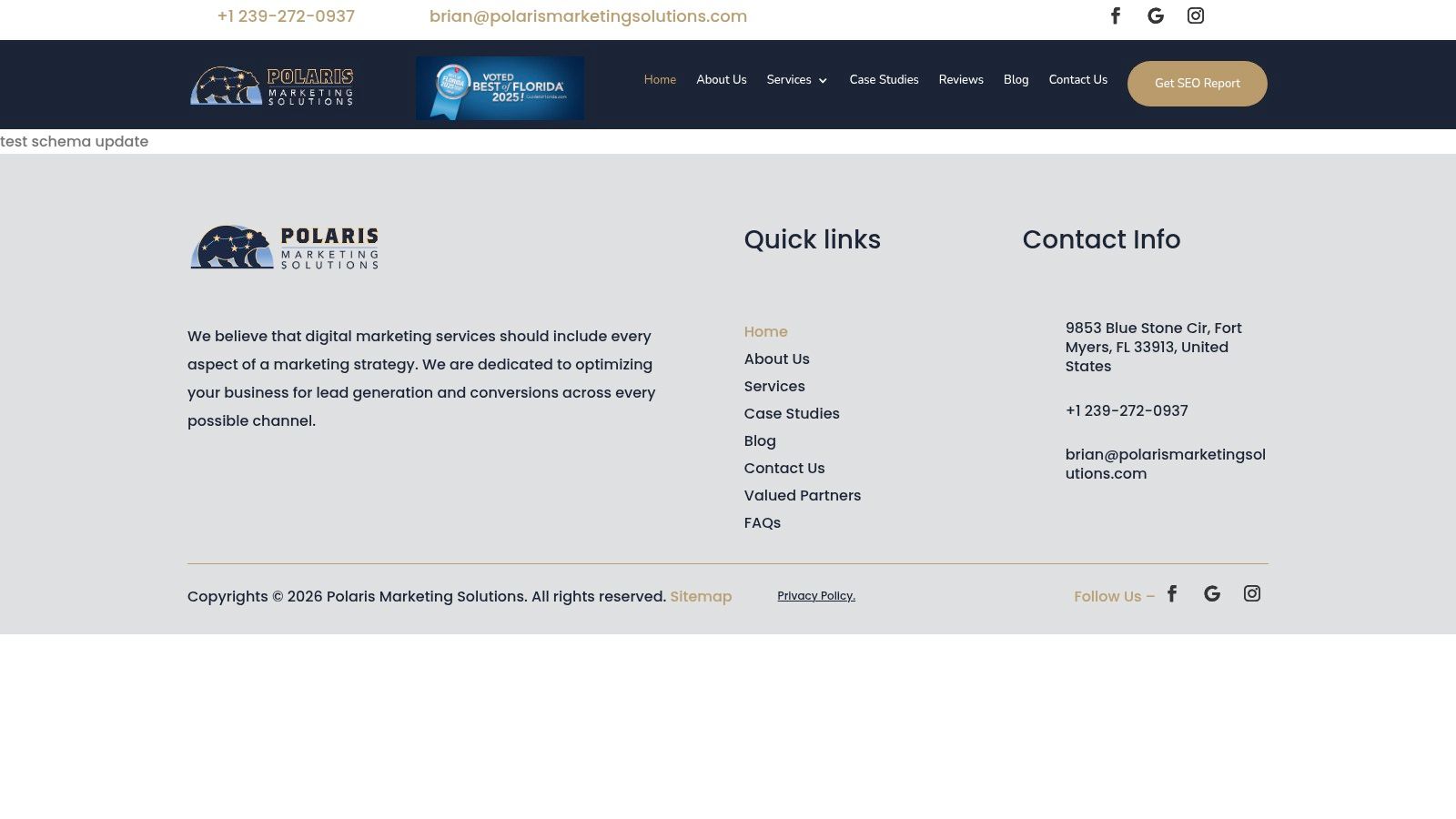Screen dimensions: 1456x819
Task: Click phone number in top bar
Action: pyautogui.click(x=286, y=16)
